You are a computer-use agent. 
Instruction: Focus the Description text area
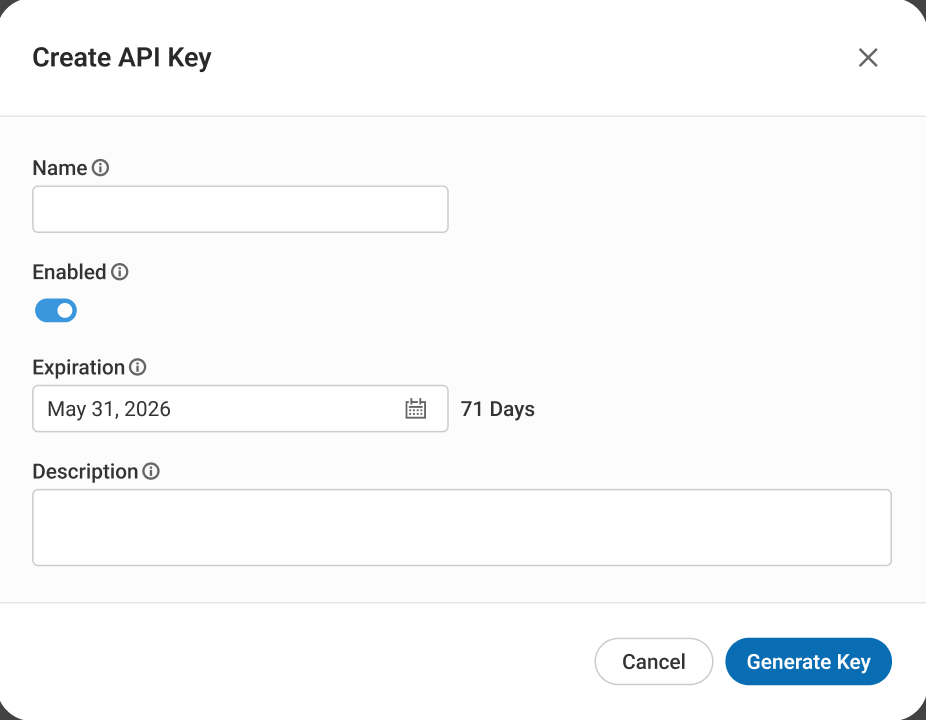coord(462,527)
